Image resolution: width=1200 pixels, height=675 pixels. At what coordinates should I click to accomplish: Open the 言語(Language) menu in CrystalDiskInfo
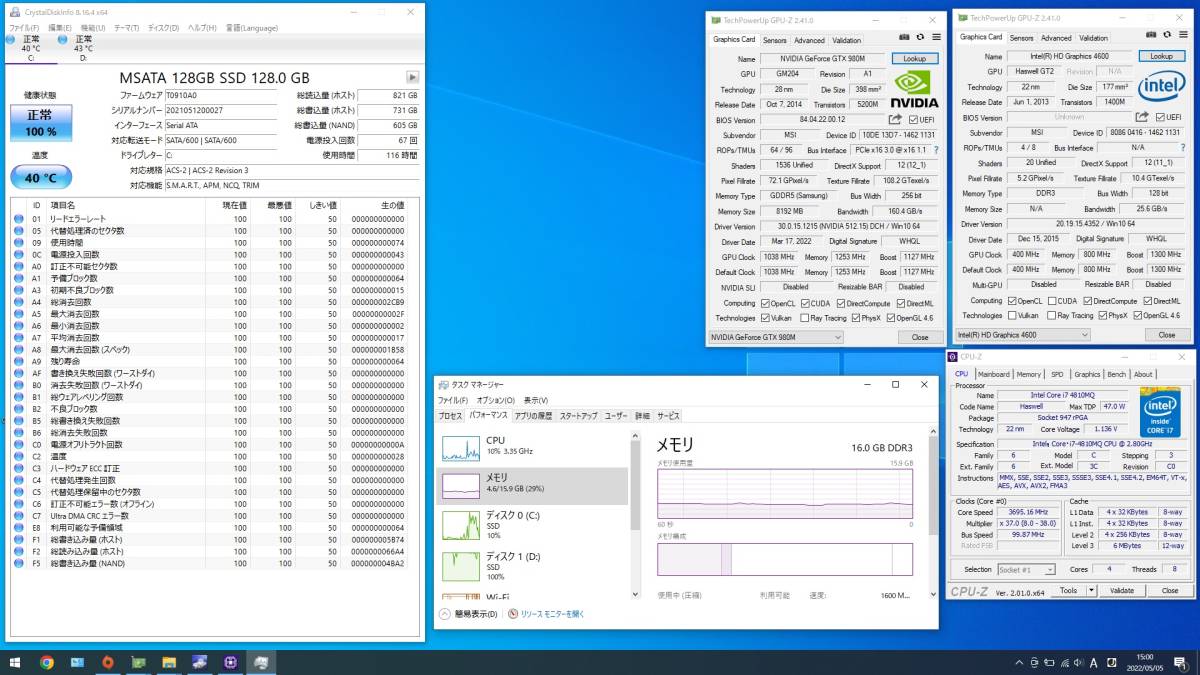click(251, 27)
